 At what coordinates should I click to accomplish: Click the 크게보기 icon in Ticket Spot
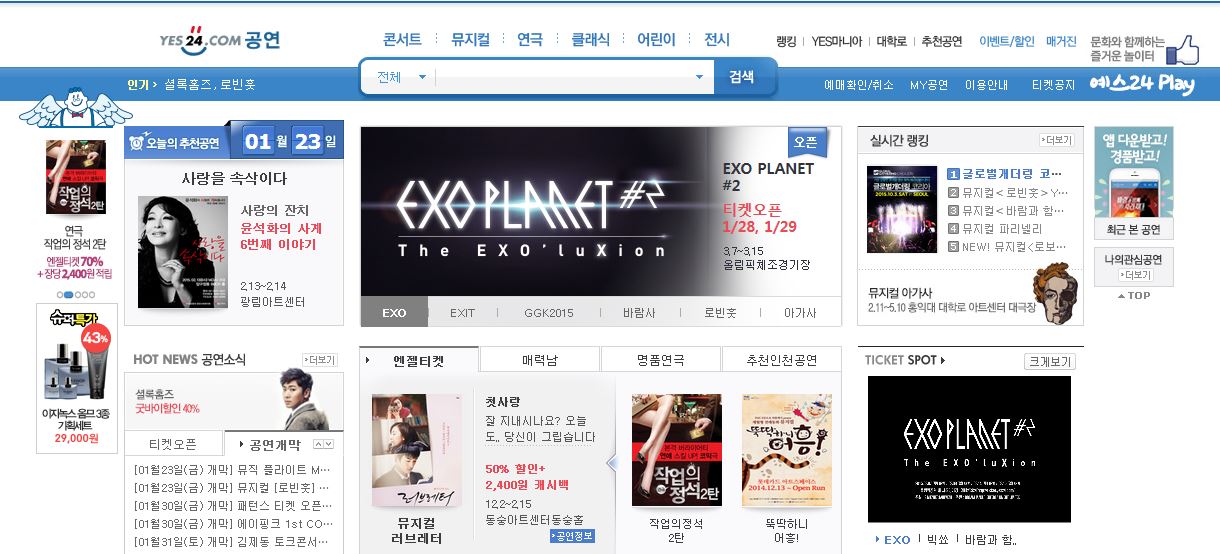pyautogui.click(x=1049, y=361)
